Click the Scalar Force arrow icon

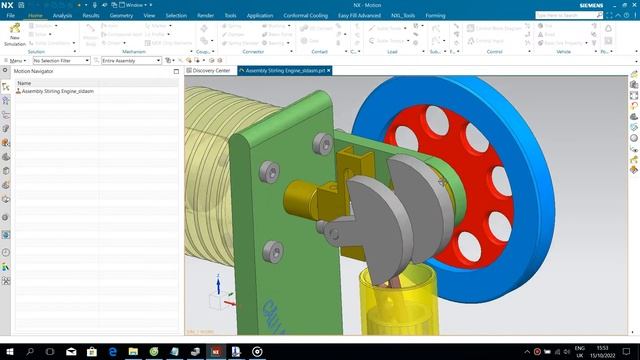click(371, 28)
